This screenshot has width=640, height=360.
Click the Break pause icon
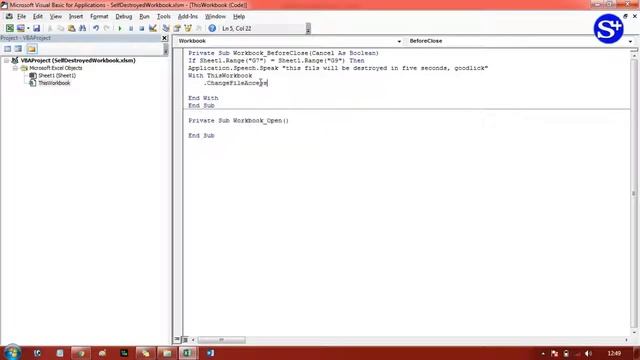[131, 28]
